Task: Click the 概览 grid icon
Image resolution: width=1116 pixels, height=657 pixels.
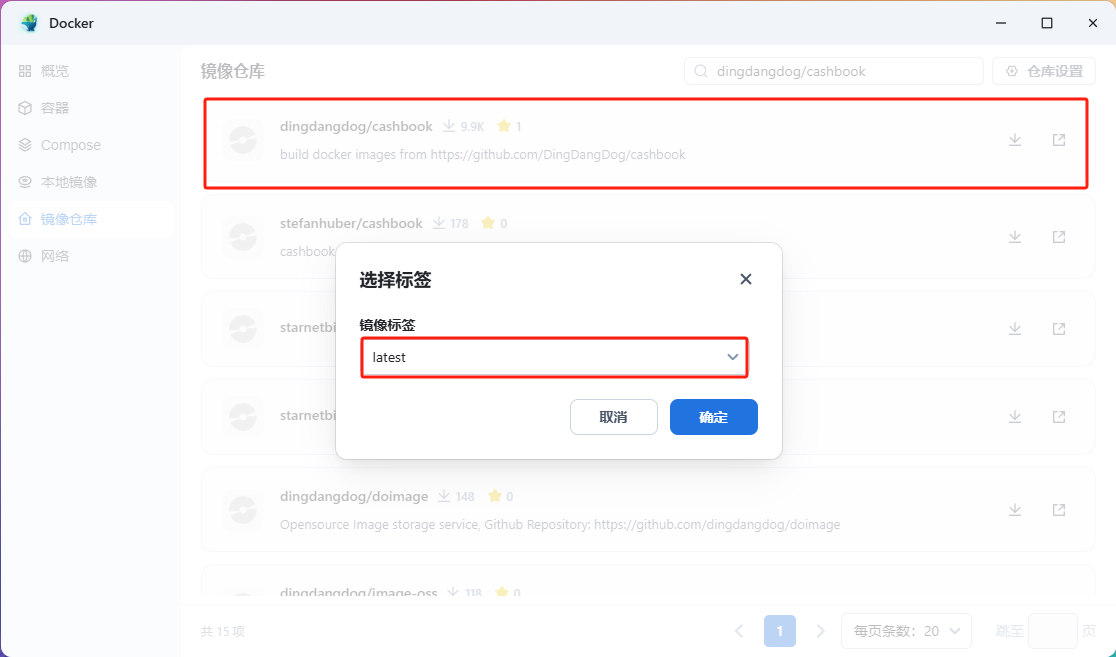Action: [x=25, y=71]
